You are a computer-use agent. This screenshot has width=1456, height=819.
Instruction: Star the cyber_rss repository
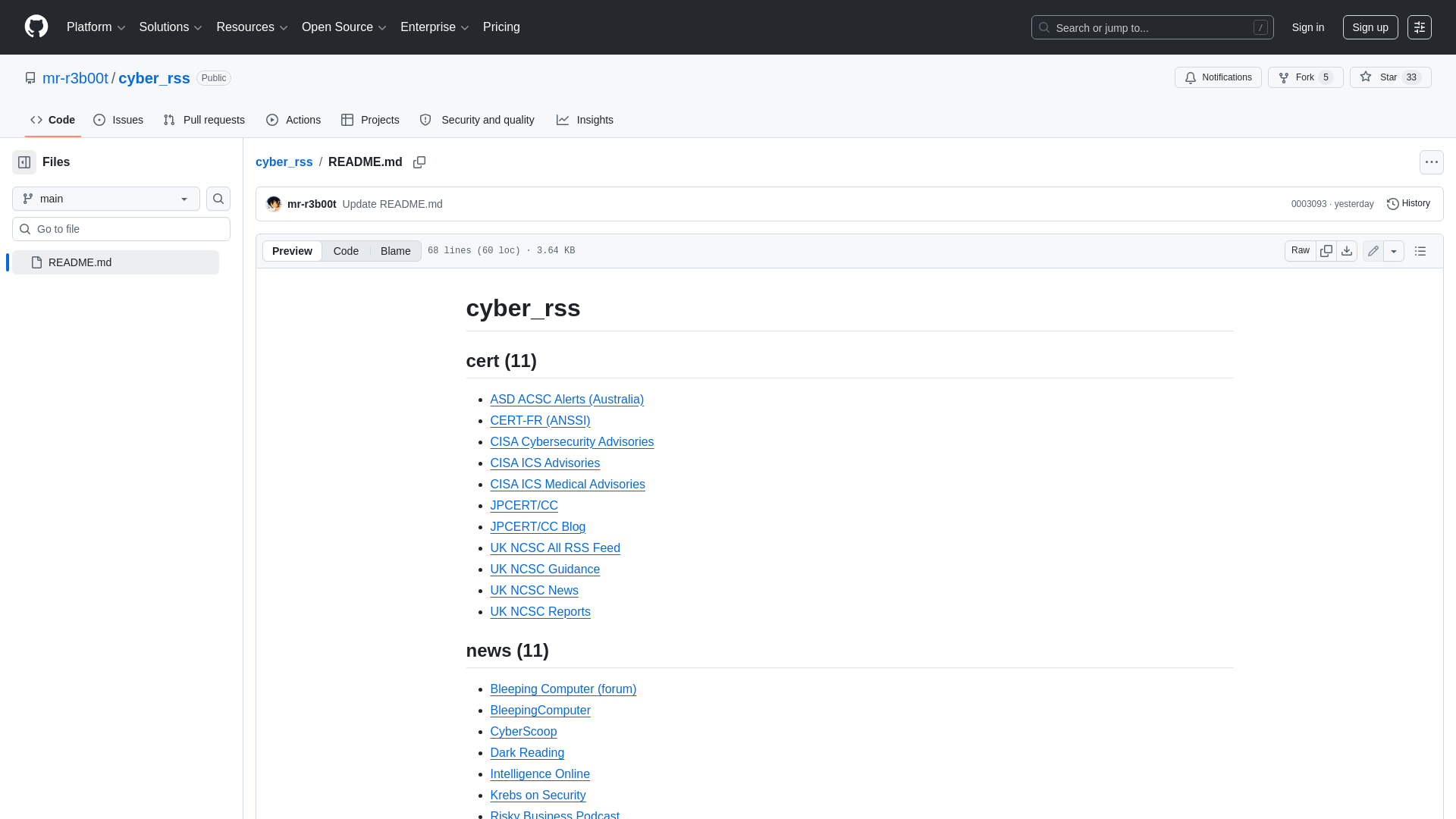[x=1390, y=77]
